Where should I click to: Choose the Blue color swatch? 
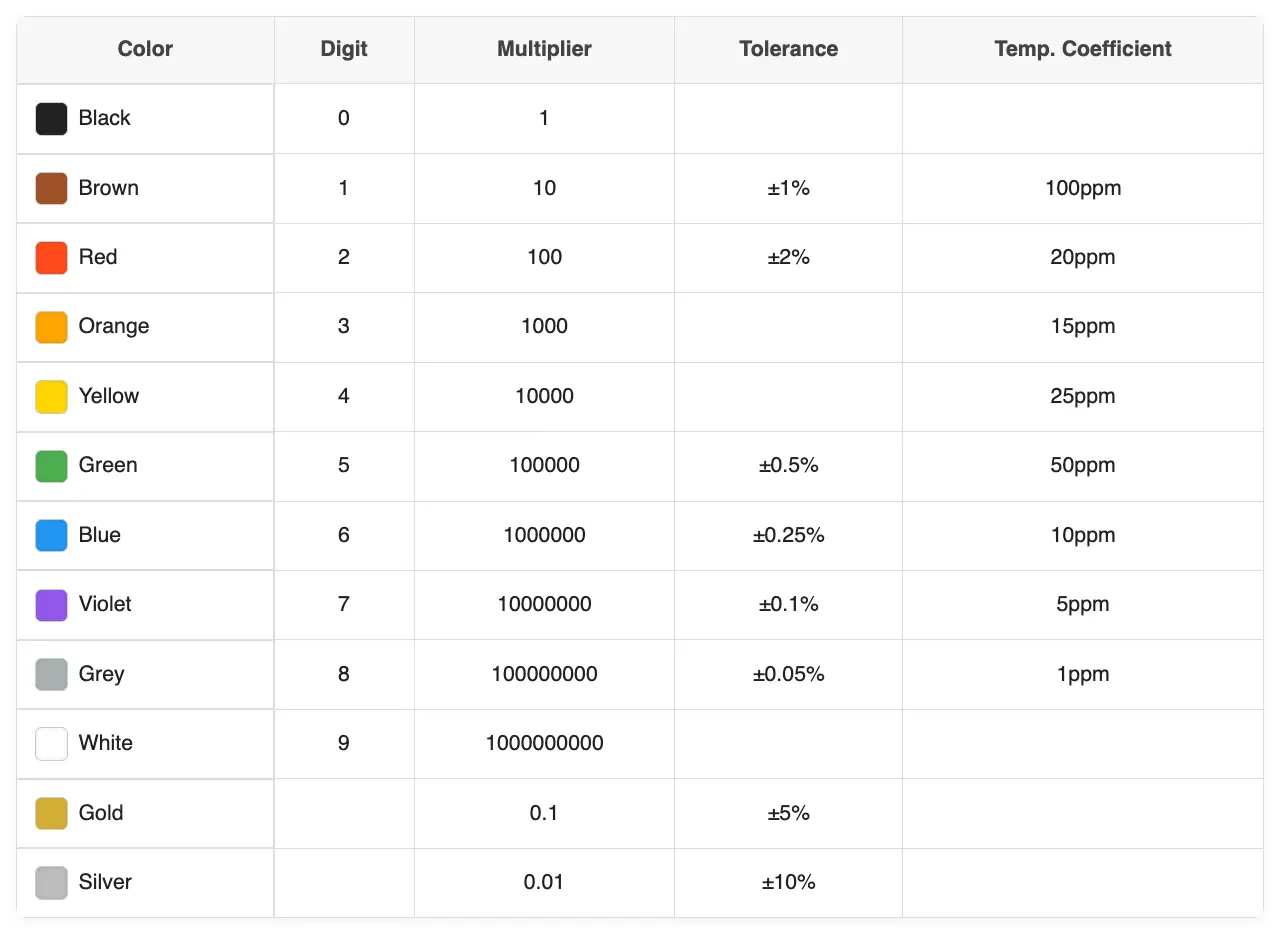point(51,536)
